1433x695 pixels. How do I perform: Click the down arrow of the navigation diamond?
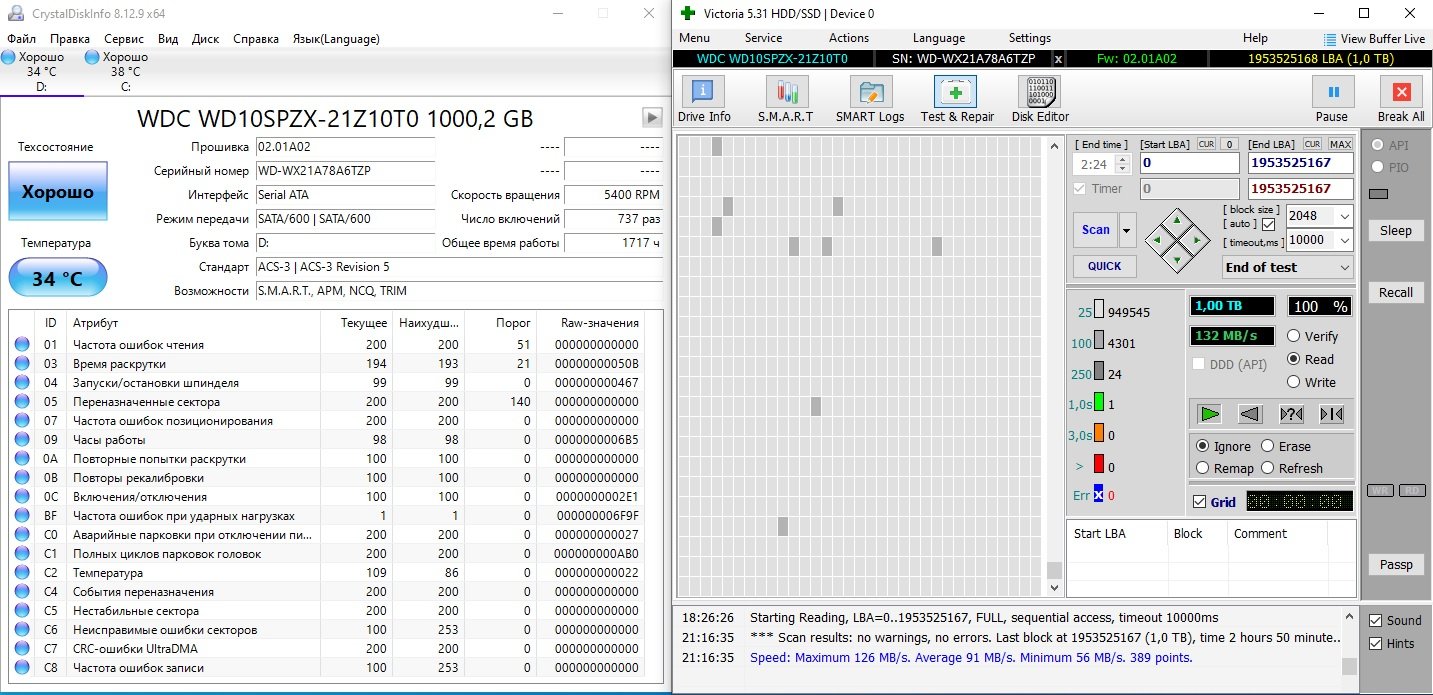pos(1177,259)
